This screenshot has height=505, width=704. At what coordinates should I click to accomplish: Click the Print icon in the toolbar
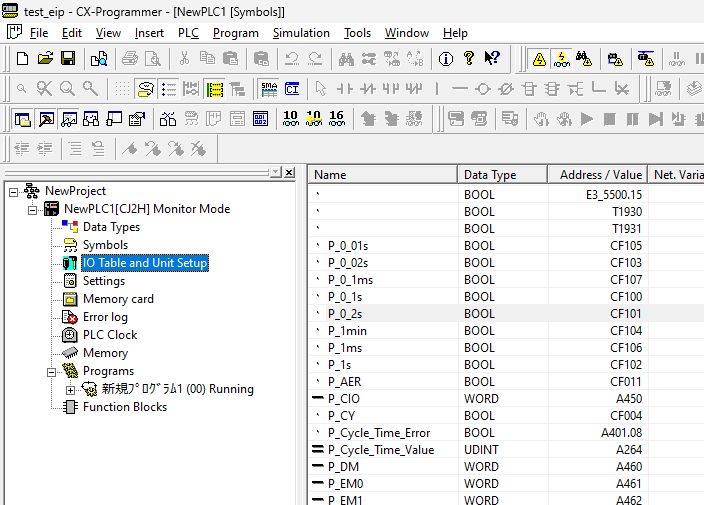130,58
